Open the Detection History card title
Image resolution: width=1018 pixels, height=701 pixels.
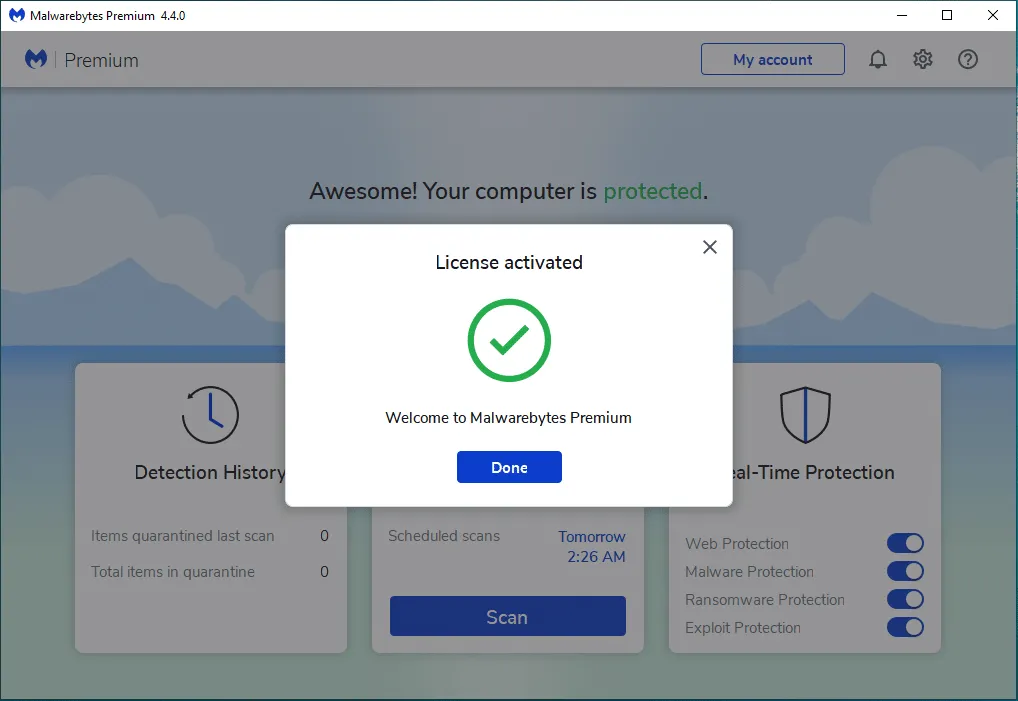(210, 472)
